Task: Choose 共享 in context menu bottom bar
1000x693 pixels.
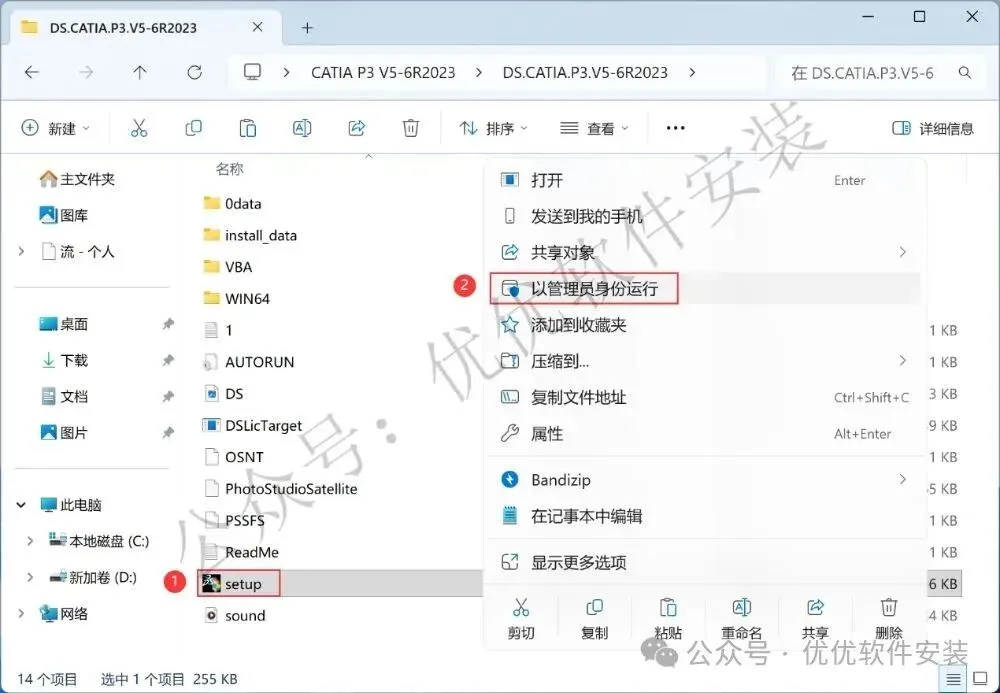Action: click(815, 618)
